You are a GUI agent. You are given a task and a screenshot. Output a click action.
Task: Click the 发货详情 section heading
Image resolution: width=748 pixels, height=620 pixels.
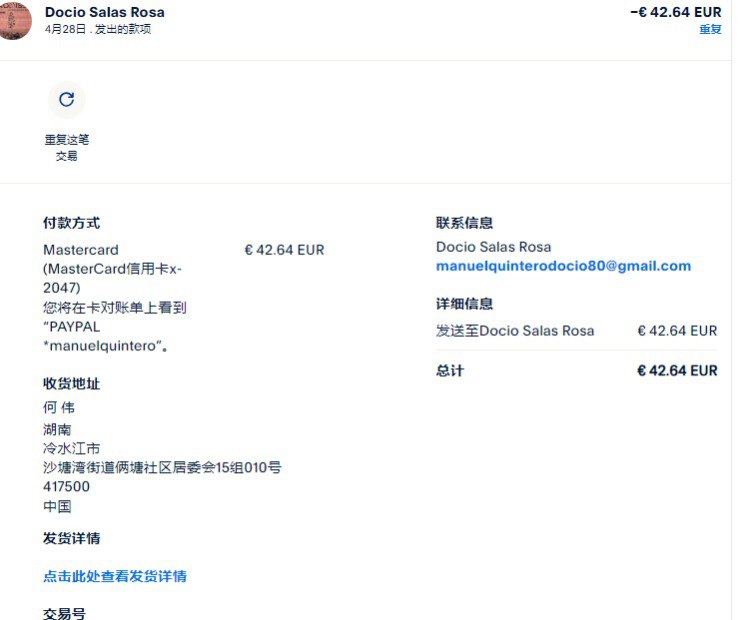(71, 539)
